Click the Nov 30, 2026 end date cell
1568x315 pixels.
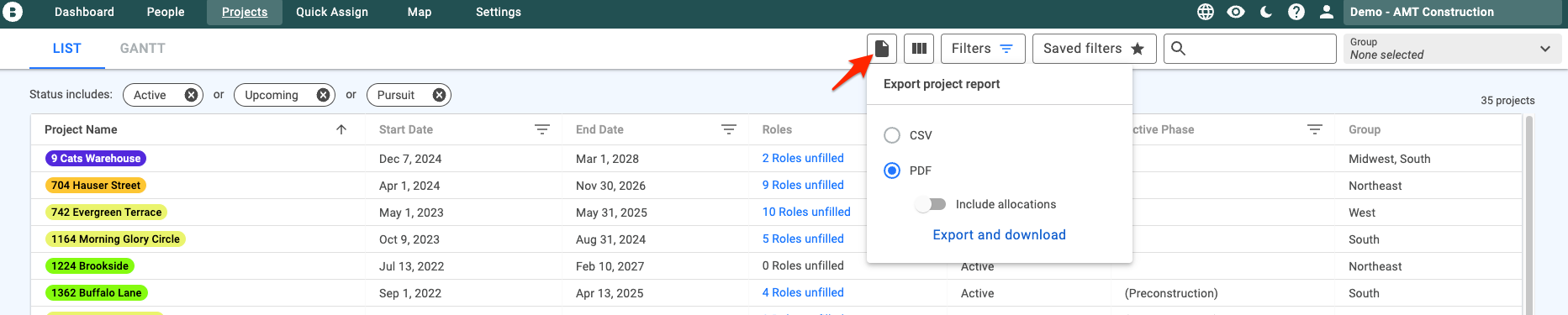pyautogui.click(x=610, y=186)
